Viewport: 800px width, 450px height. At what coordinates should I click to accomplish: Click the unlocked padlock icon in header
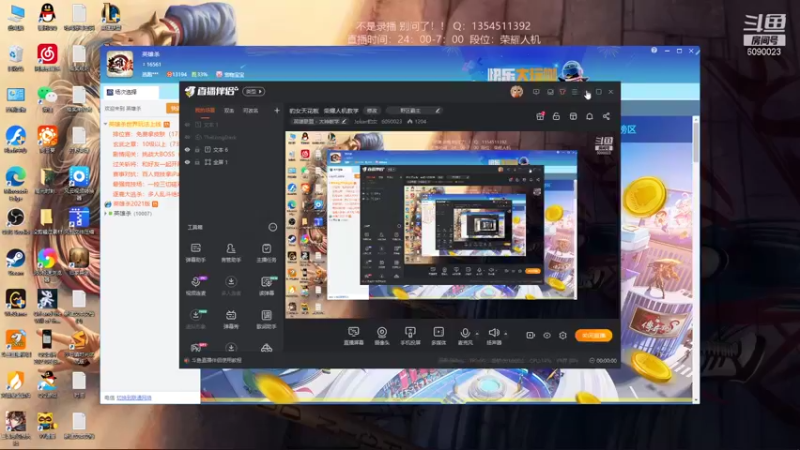pos(556,116)
